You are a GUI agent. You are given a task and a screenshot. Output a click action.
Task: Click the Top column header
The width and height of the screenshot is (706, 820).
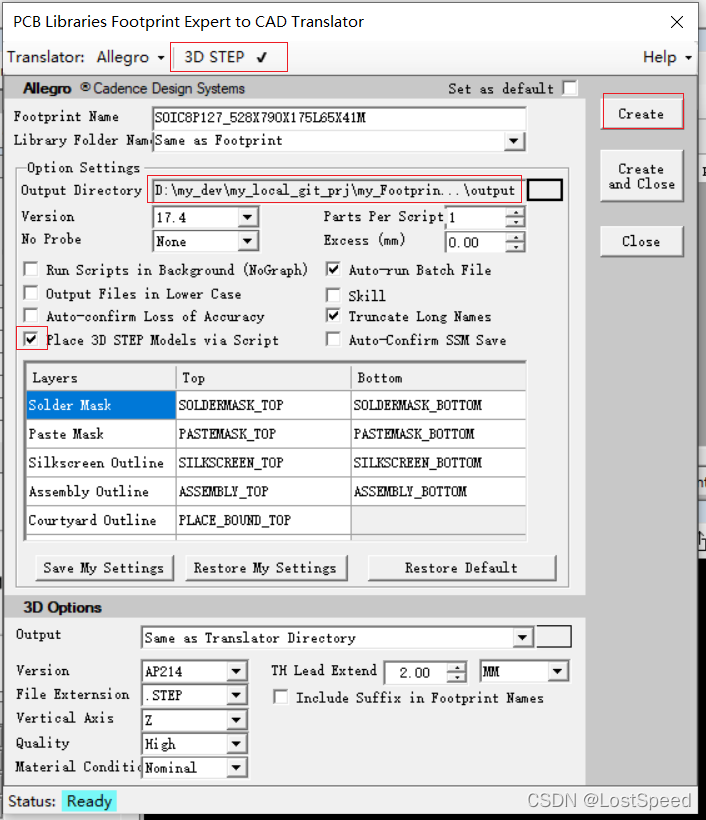[x=263, y=378]
